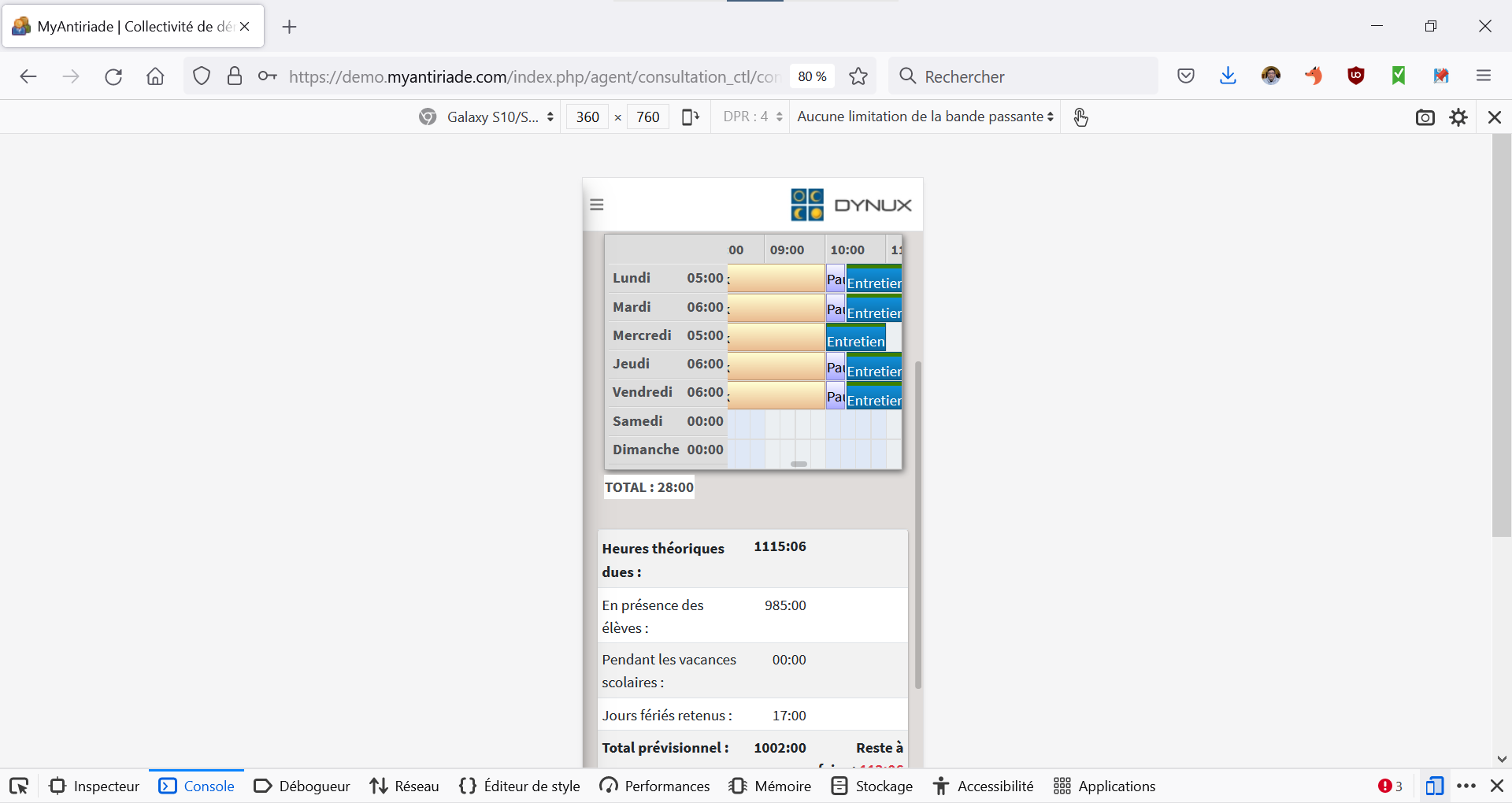Image resolution: width=1512 pixels, height=803 pixels.
Task: Show the error count badge
Action: pos(1390,786)
